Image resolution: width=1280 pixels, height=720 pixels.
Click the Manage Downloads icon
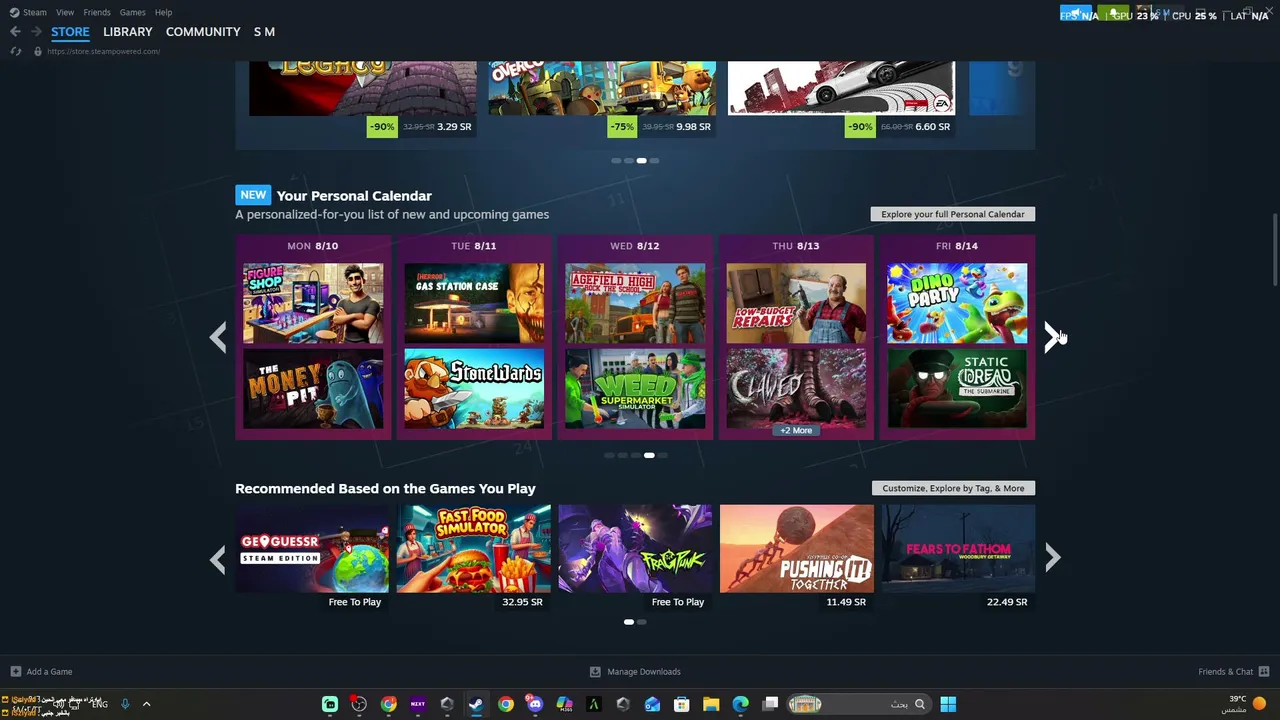[595, 672]
